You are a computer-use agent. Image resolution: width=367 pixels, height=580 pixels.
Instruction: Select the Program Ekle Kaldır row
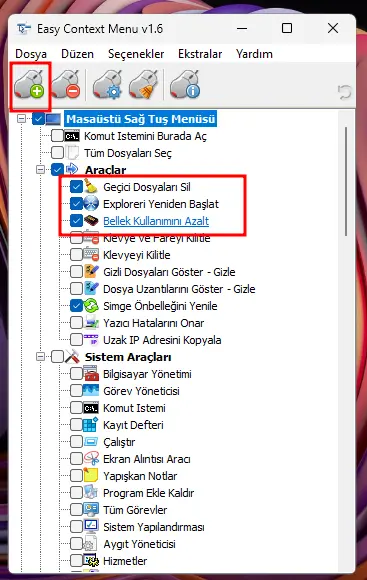tap(148, 493)
